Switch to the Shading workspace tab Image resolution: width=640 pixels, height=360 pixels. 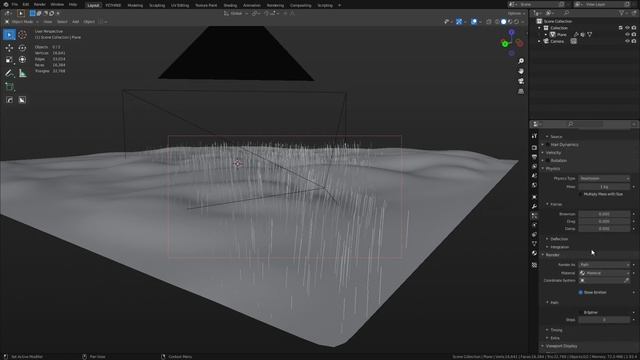[230, 5]
